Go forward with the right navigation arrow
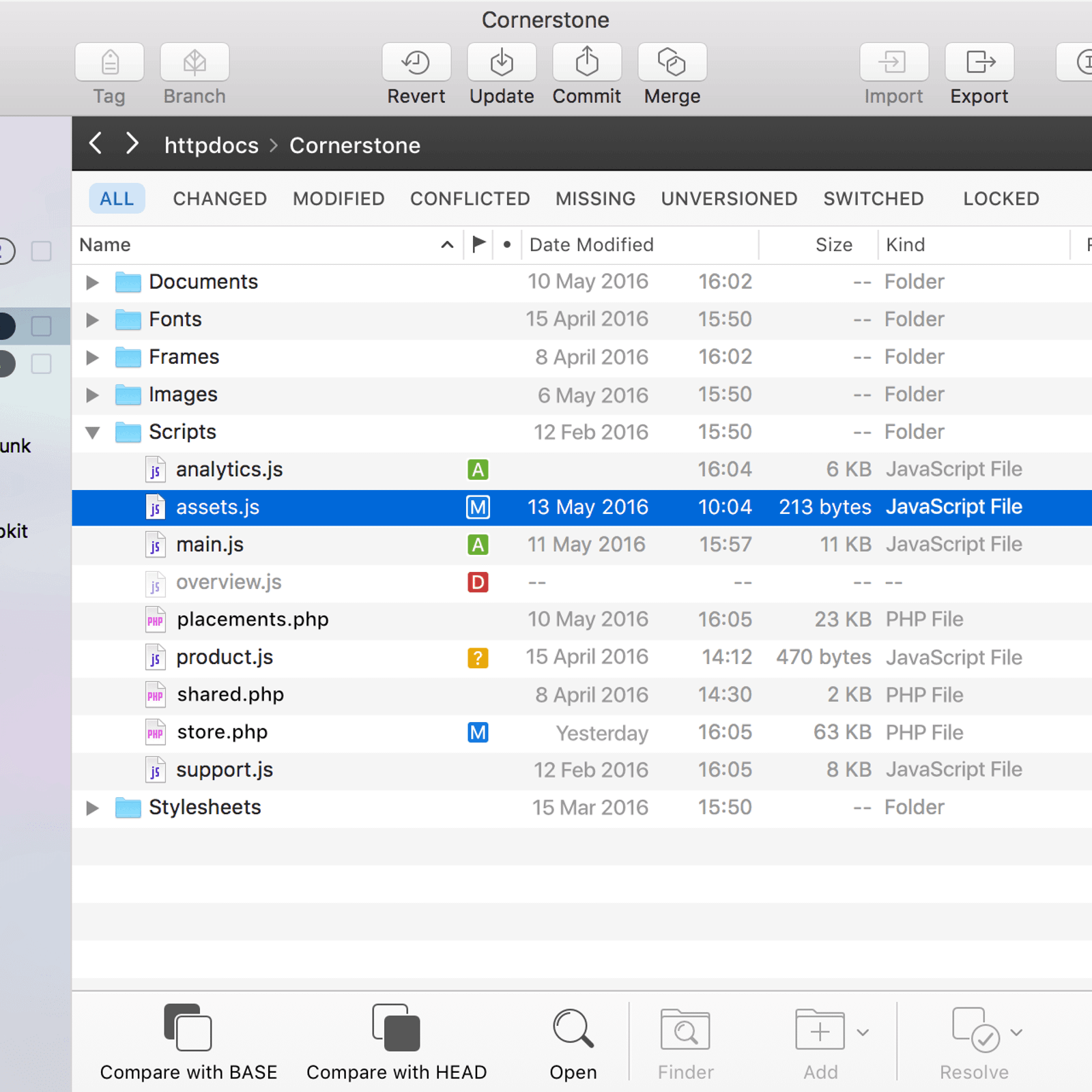This screenshot has height=1092, width=1092. point(132,144)
